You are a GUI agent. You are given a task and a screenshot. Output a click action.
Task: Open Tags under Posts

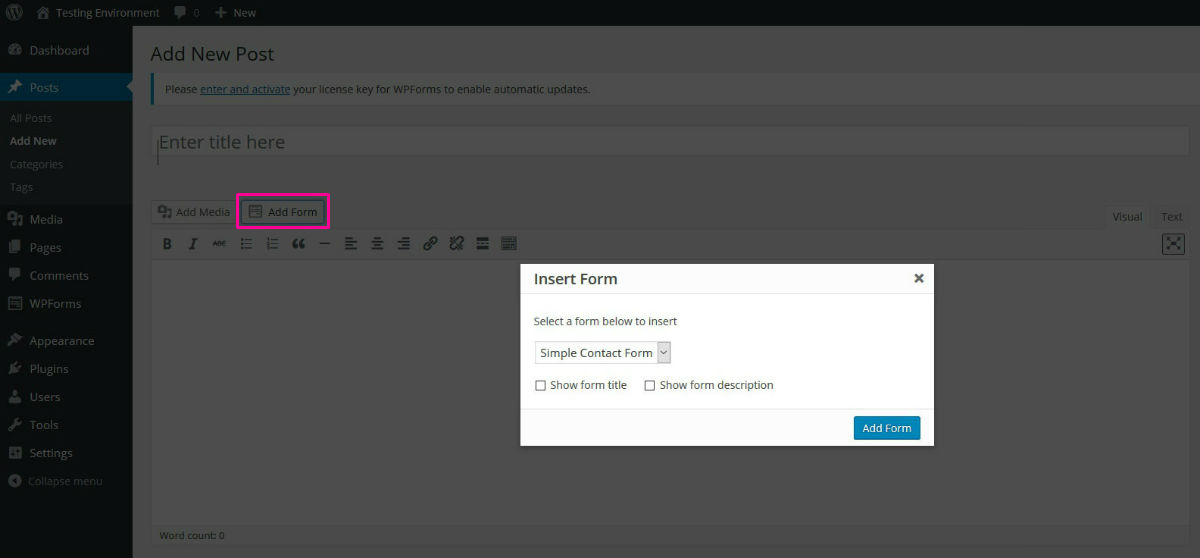click(x=21, y=187)
